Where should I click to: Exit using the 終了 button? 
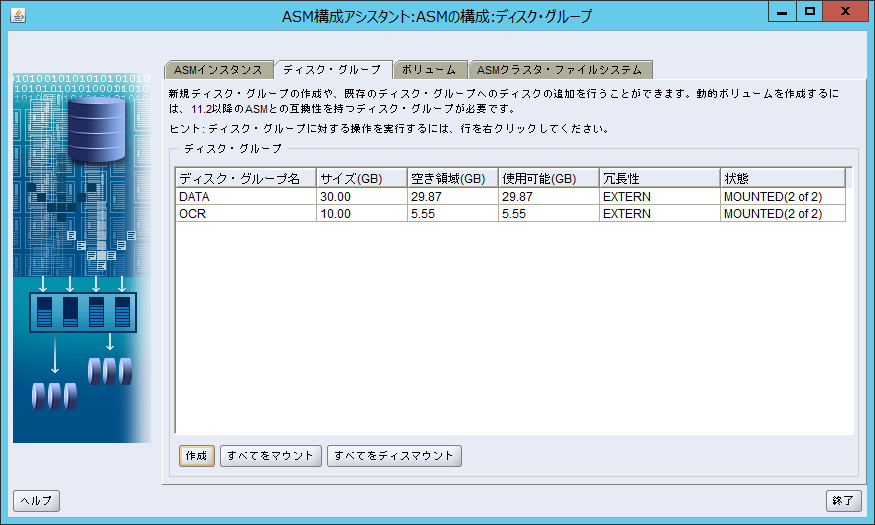[x=843, y=500]
